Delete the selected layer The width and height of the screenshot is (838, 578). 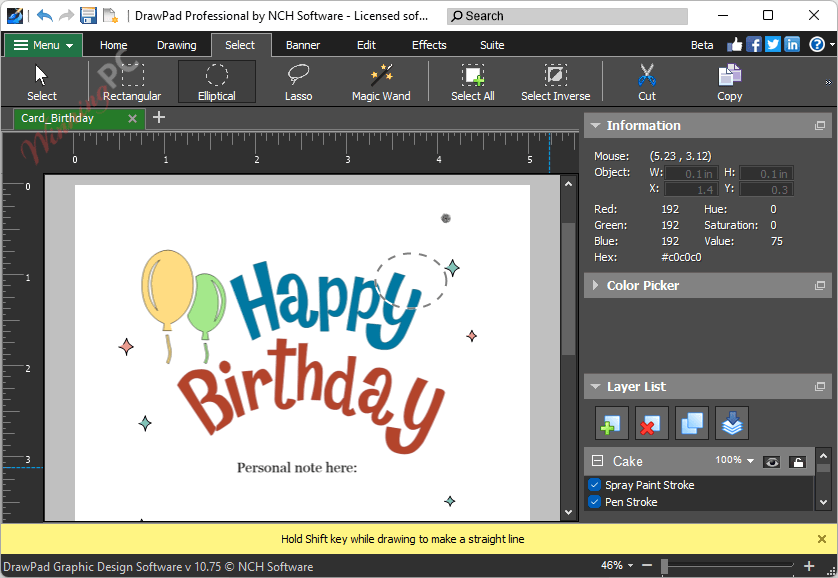(x=651, y=423)
